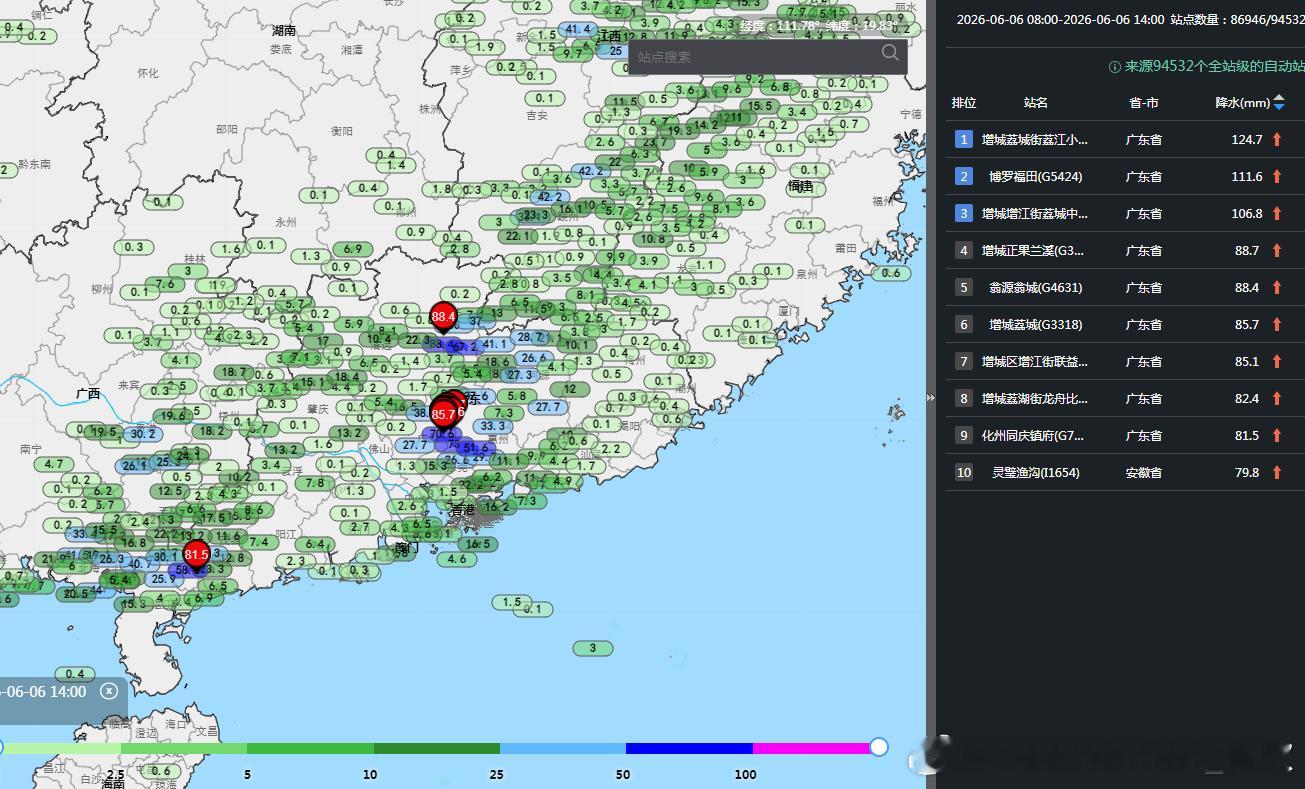The height and width of the screenshot is (789, 1305).
Task: Close the 06-06 14:00 time label
Action: (x=109, y=691)
